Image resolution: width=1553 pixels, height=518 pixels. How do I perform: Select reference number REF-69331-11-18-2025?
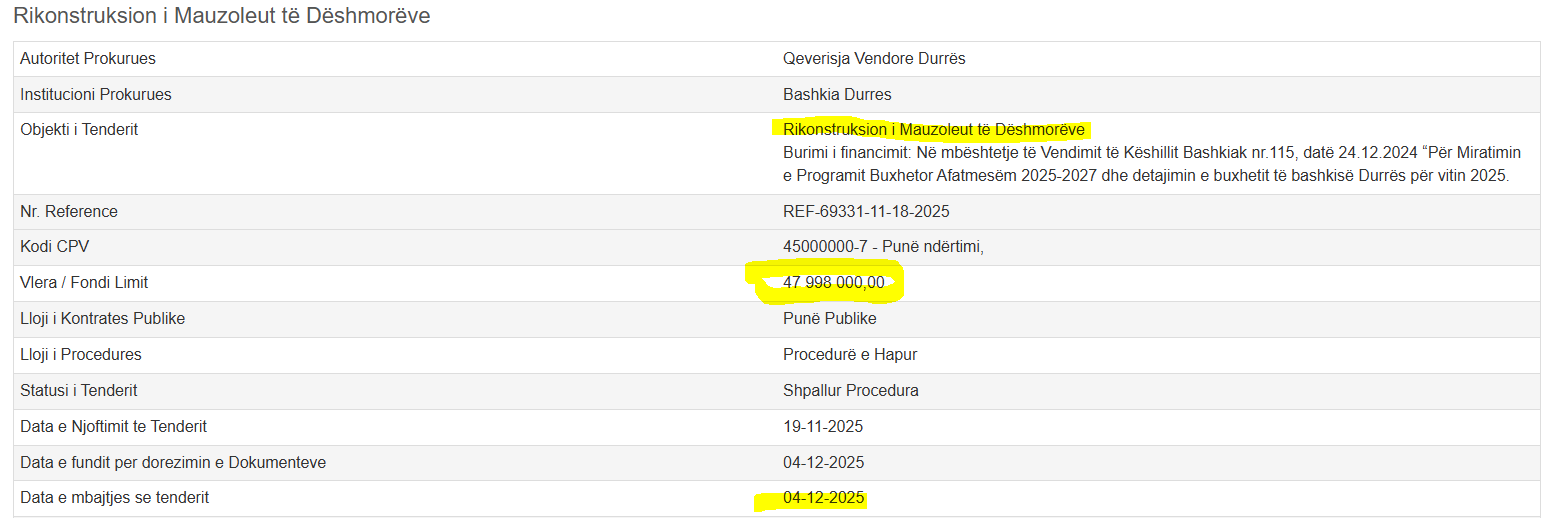865,212
